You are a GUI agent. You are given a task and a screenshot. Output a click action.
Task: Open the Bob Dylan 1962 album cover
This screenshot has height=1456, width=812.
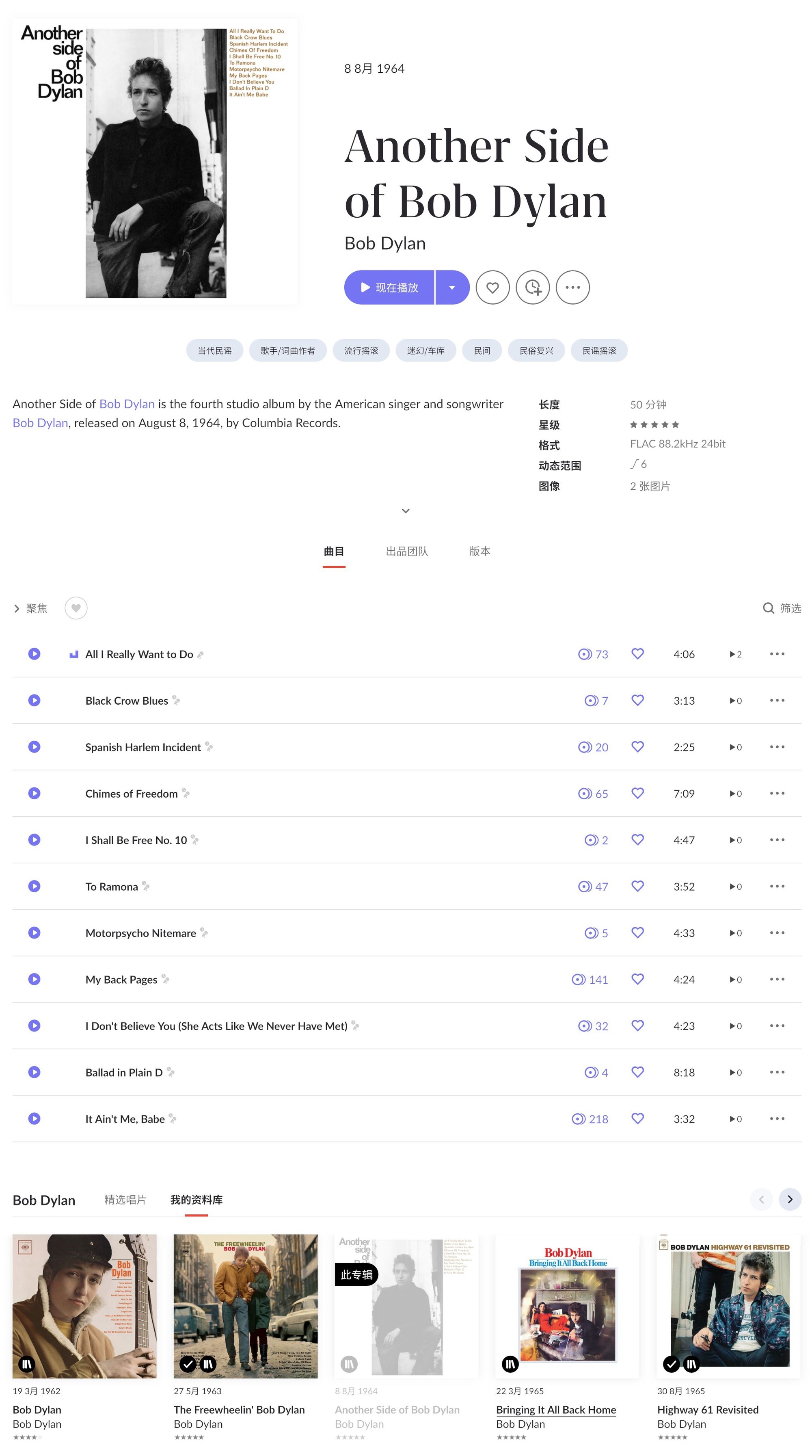(x=85, y=1306)
